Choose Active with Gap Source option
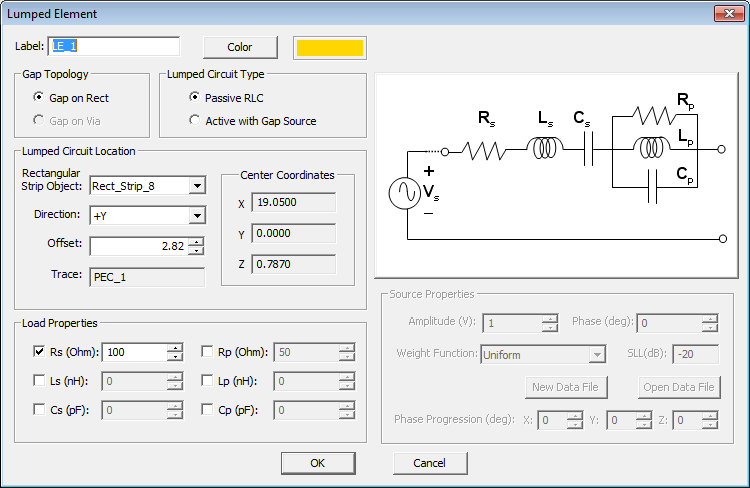This screenshot has height=488, width=750. (195, 121)
